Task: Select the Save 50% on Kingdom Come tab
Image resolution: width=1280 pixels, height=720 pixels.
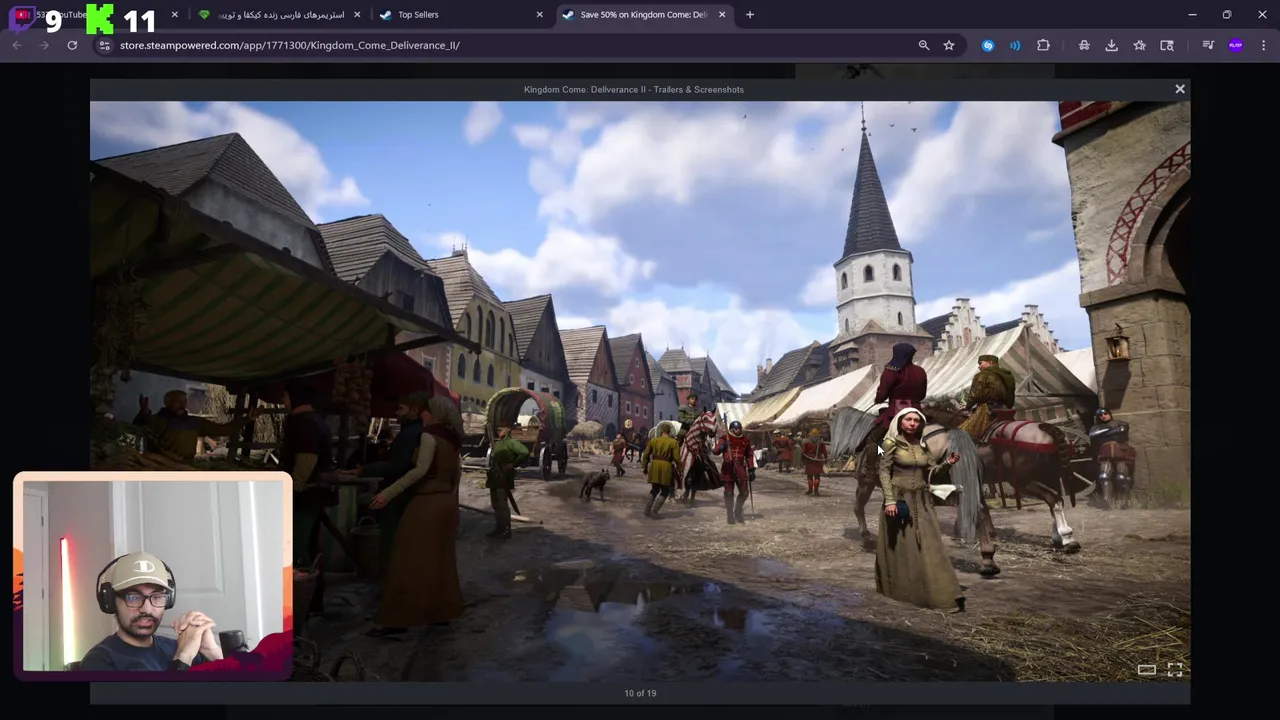Action: 643,15
